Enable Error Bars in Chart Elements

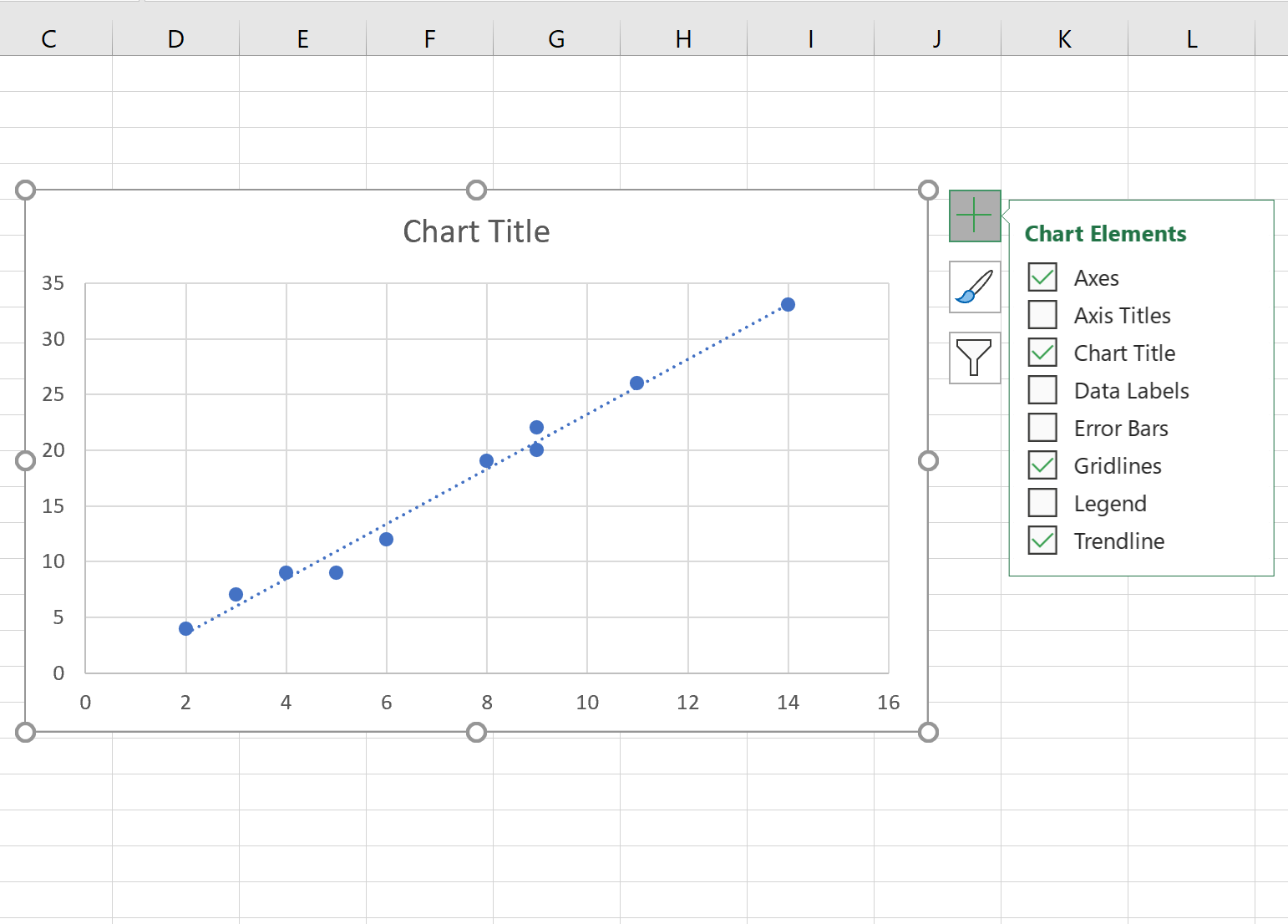pyautogui.click(x=1042, y=428)
